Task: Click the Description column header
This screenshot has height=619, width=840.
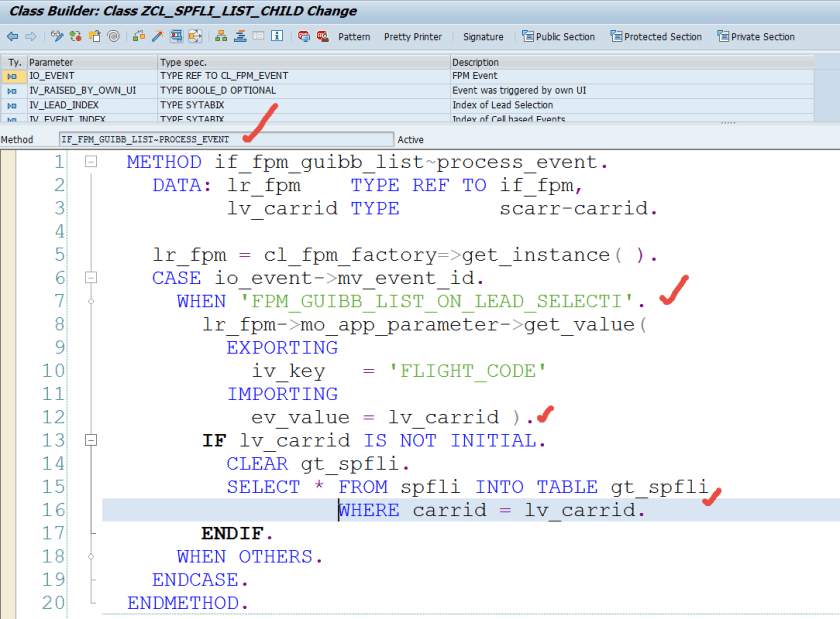Action: coord(632,62)
